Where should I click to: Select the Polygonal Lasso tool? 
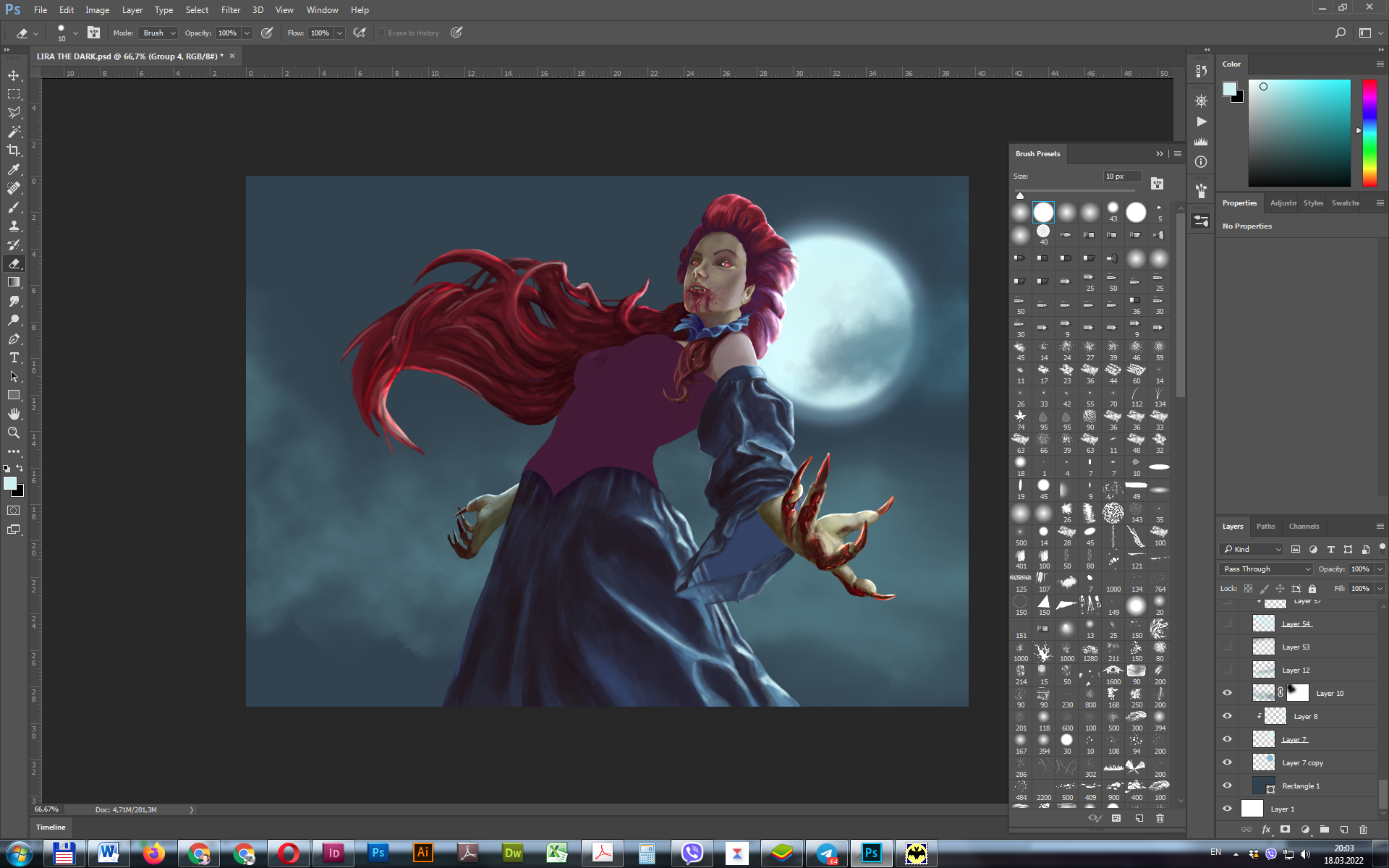tap(14, 113)
